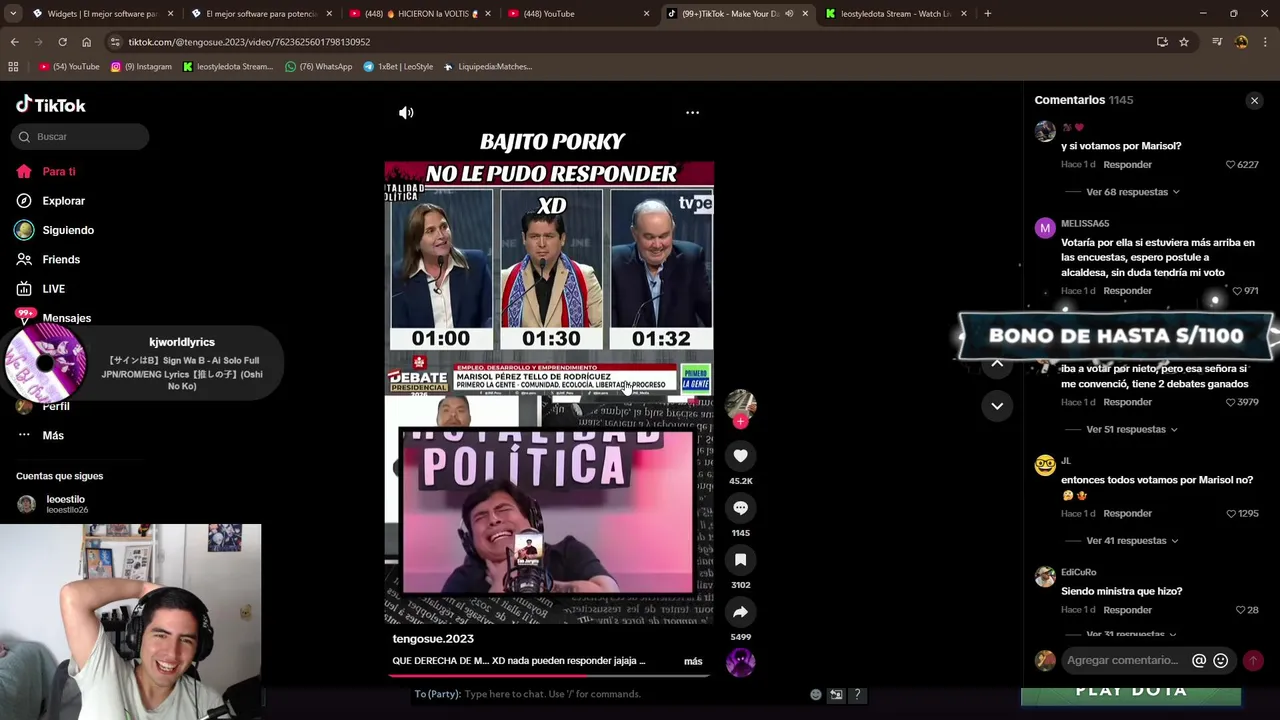Follow creator via red plus badge
The height and width of the screenshot is (720, 1280).
(x=740, y=422)
